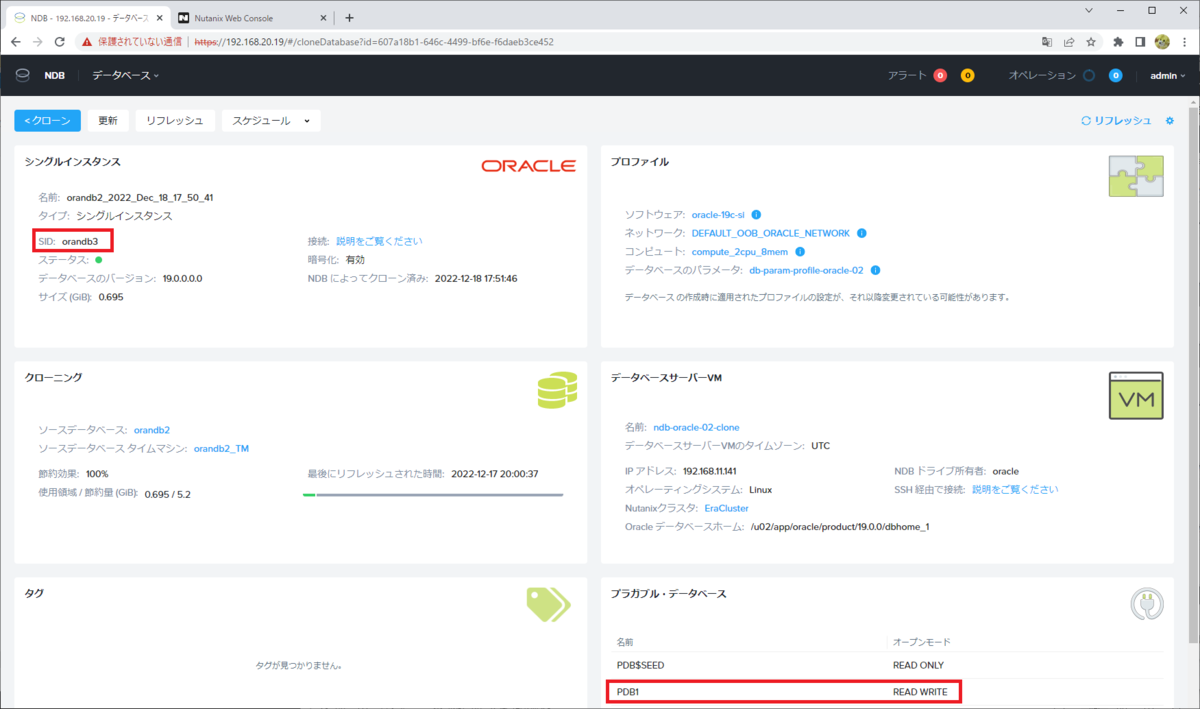This screenshot has height=709, width=1200.
Task: Click the browser forward arrow
Action: point(38,42)
